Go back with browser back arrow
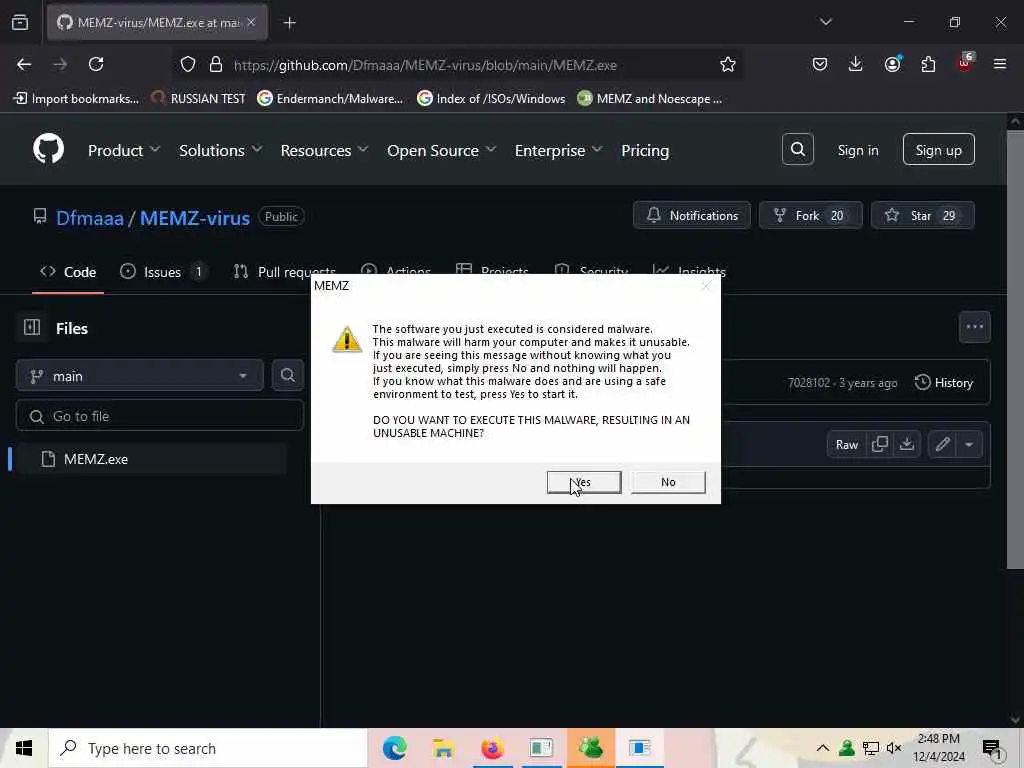Viewport: 1024px width, 768px height. [24, 64]
